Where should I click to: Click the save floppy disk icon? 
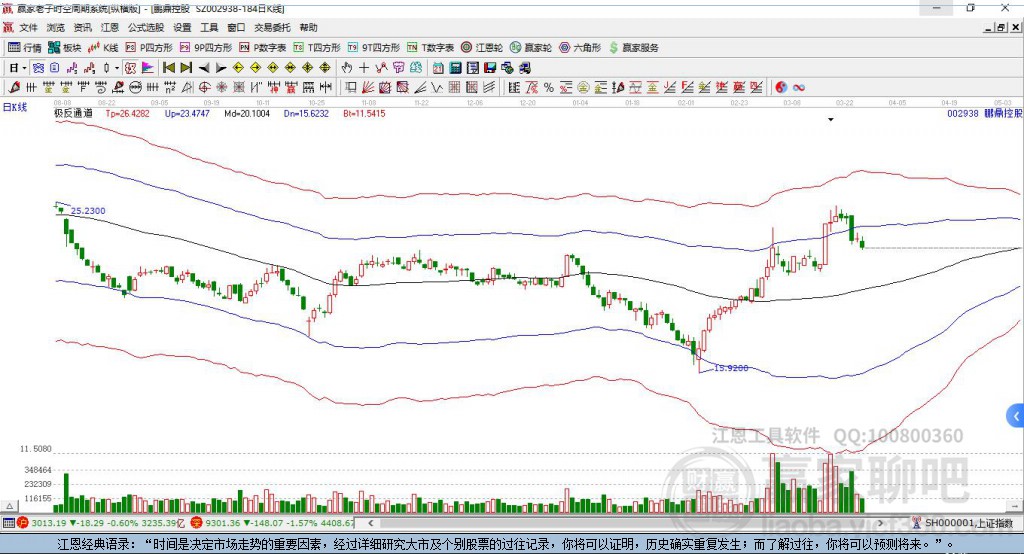pos(490,67)
